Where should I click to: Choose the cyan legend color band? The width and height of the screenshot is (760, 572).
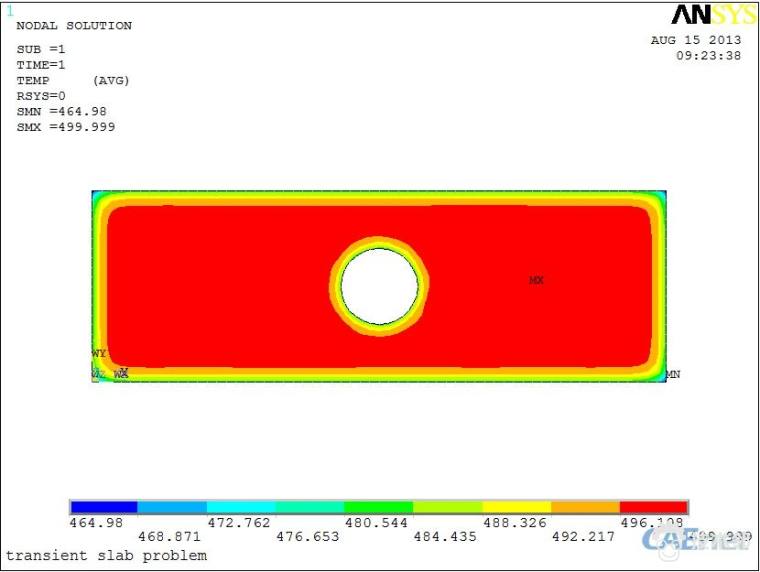241,507
